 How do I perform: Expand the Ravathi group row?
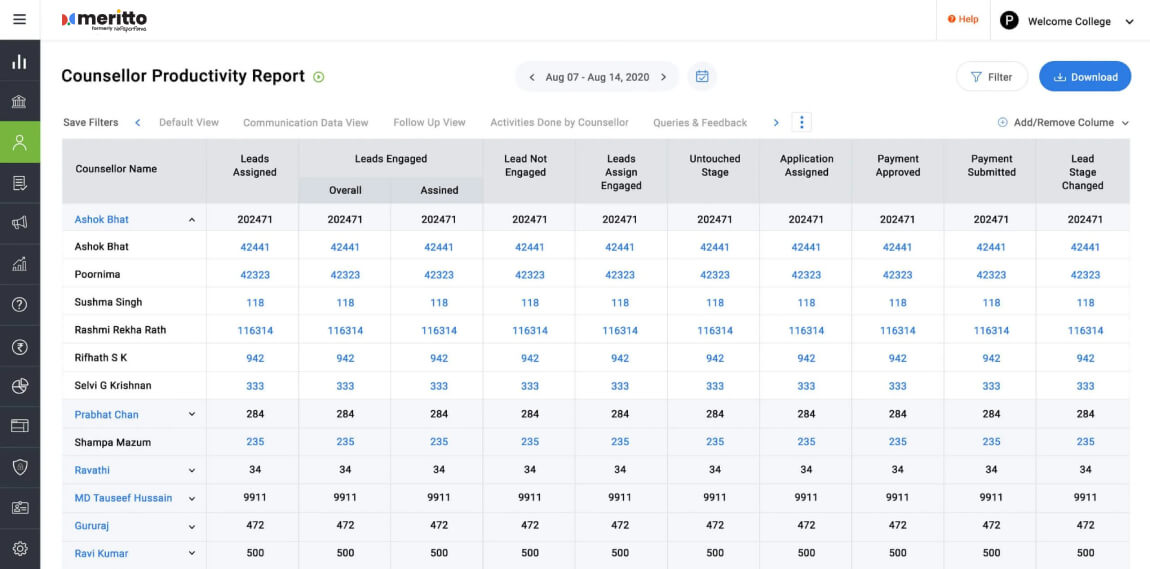[x=192, y=470]
